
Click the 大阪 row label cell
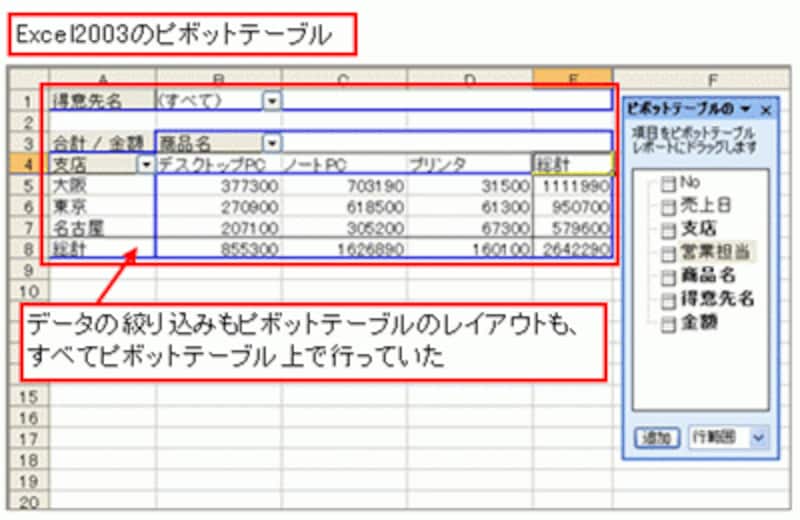pos(103,186)
